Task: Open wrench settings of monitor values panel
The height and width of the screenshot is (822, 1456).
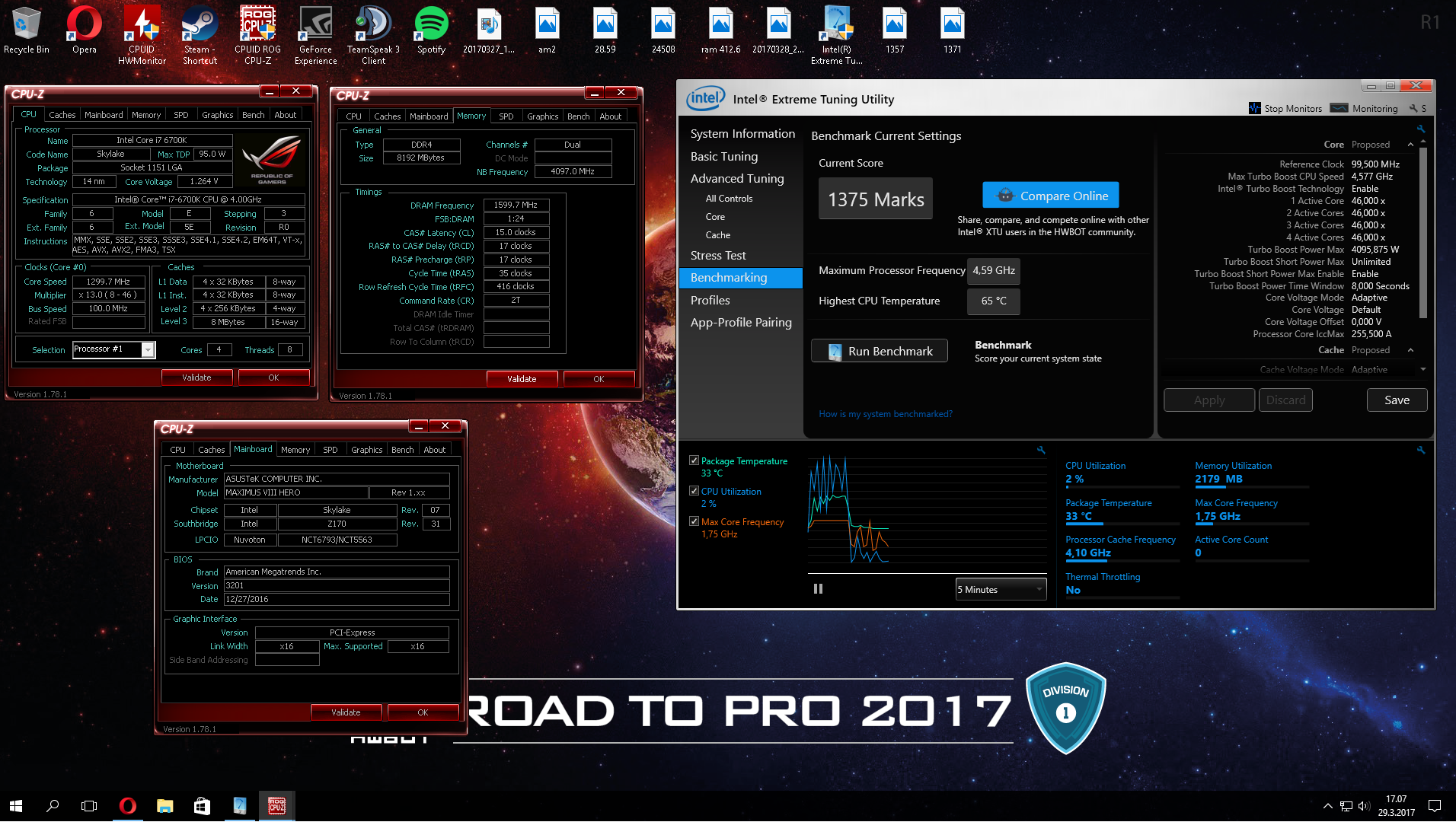Action: coord(1421,450)
